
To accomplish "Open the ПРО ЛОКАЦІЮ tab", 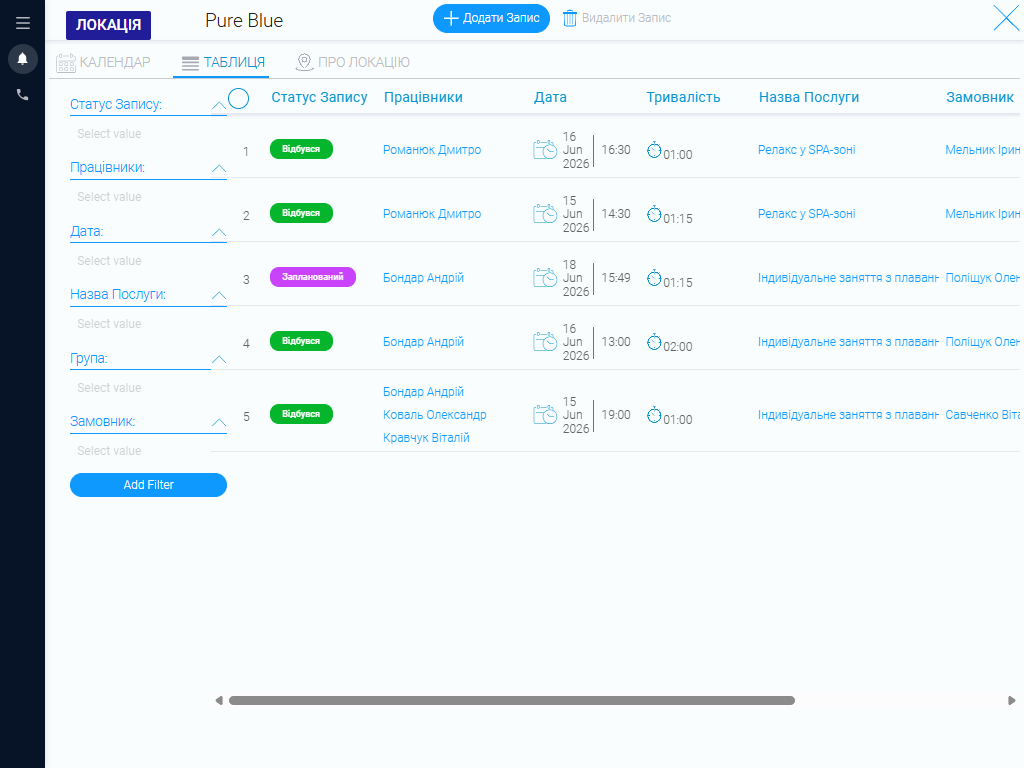I will 353,63.
